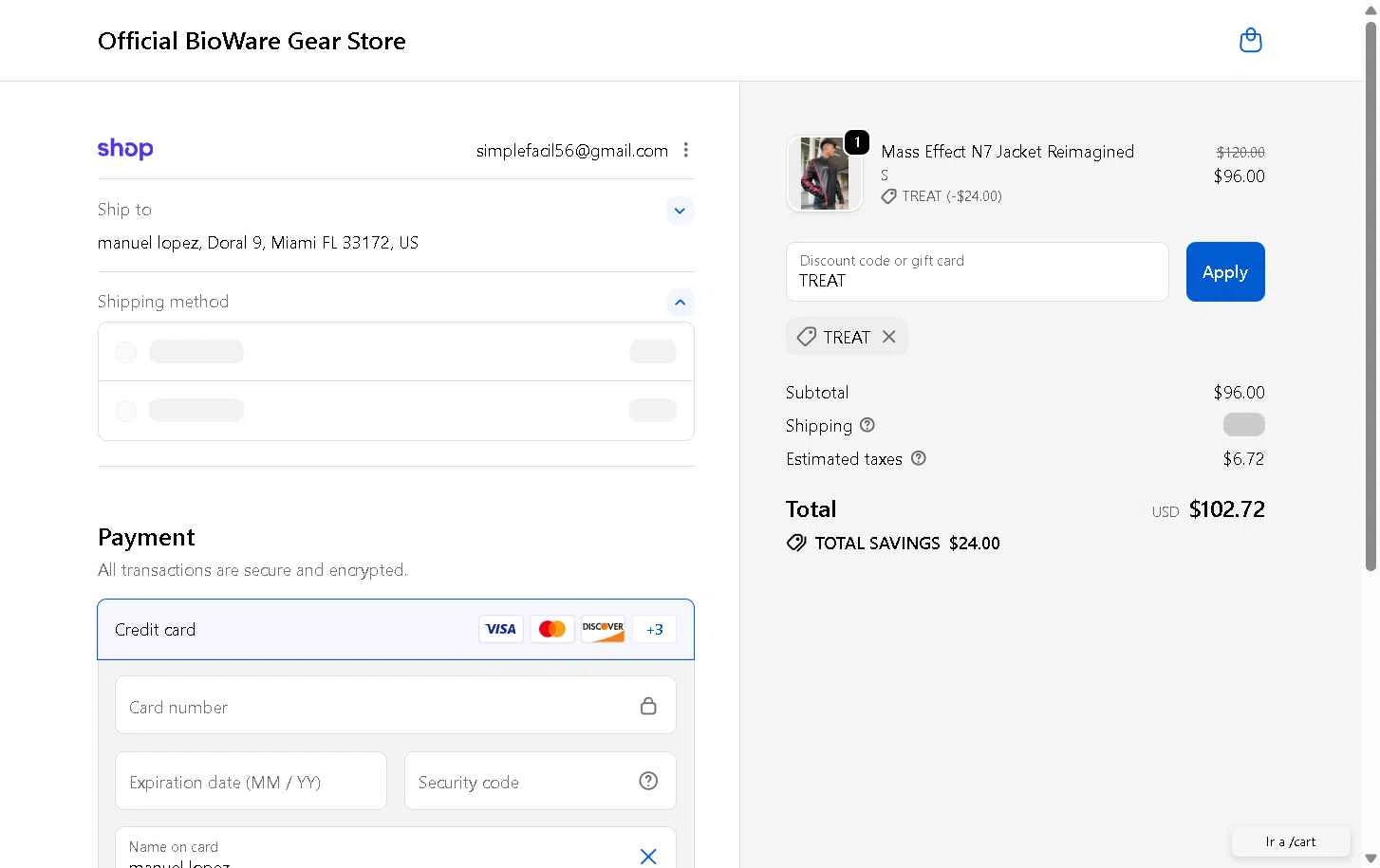Click the Payment heading
The width and height of the screenshot is (1380, 868).
click(146, 537)
